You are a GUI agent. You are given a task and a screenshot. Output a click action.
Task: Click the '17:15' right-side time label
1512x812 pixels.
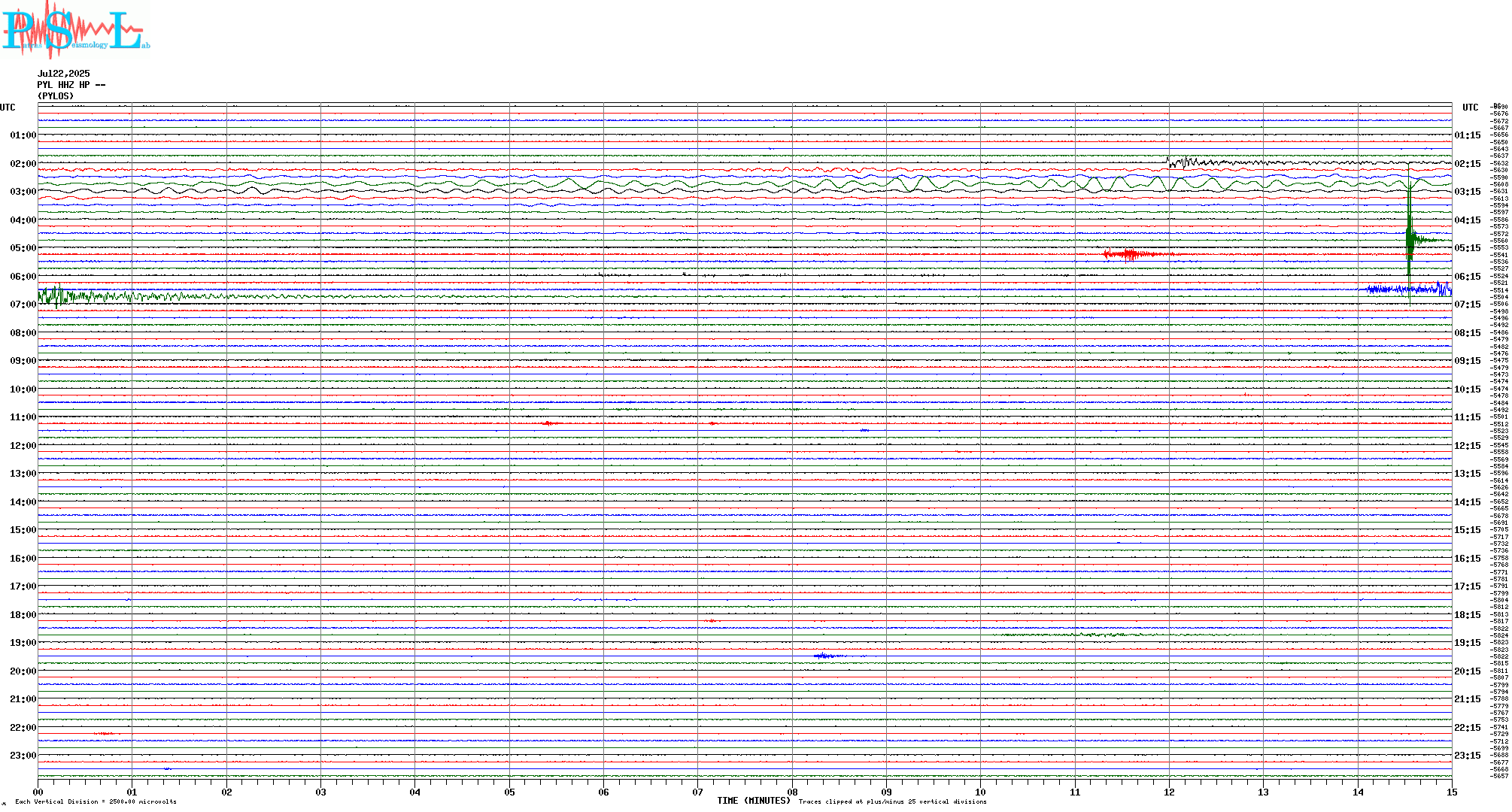point(1468,586)
